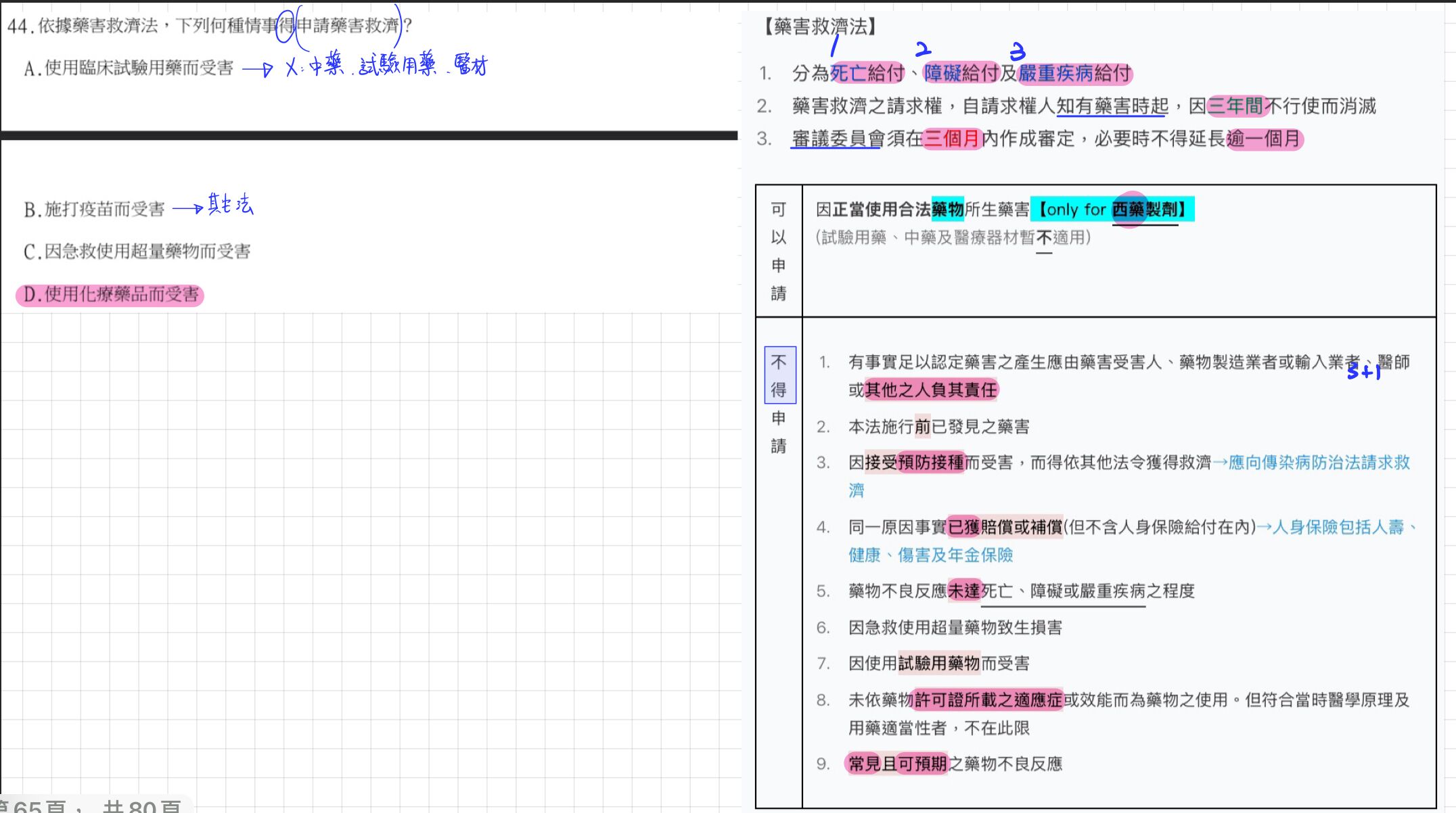Click the highlighted 死亡給付 text

(867, 73)
